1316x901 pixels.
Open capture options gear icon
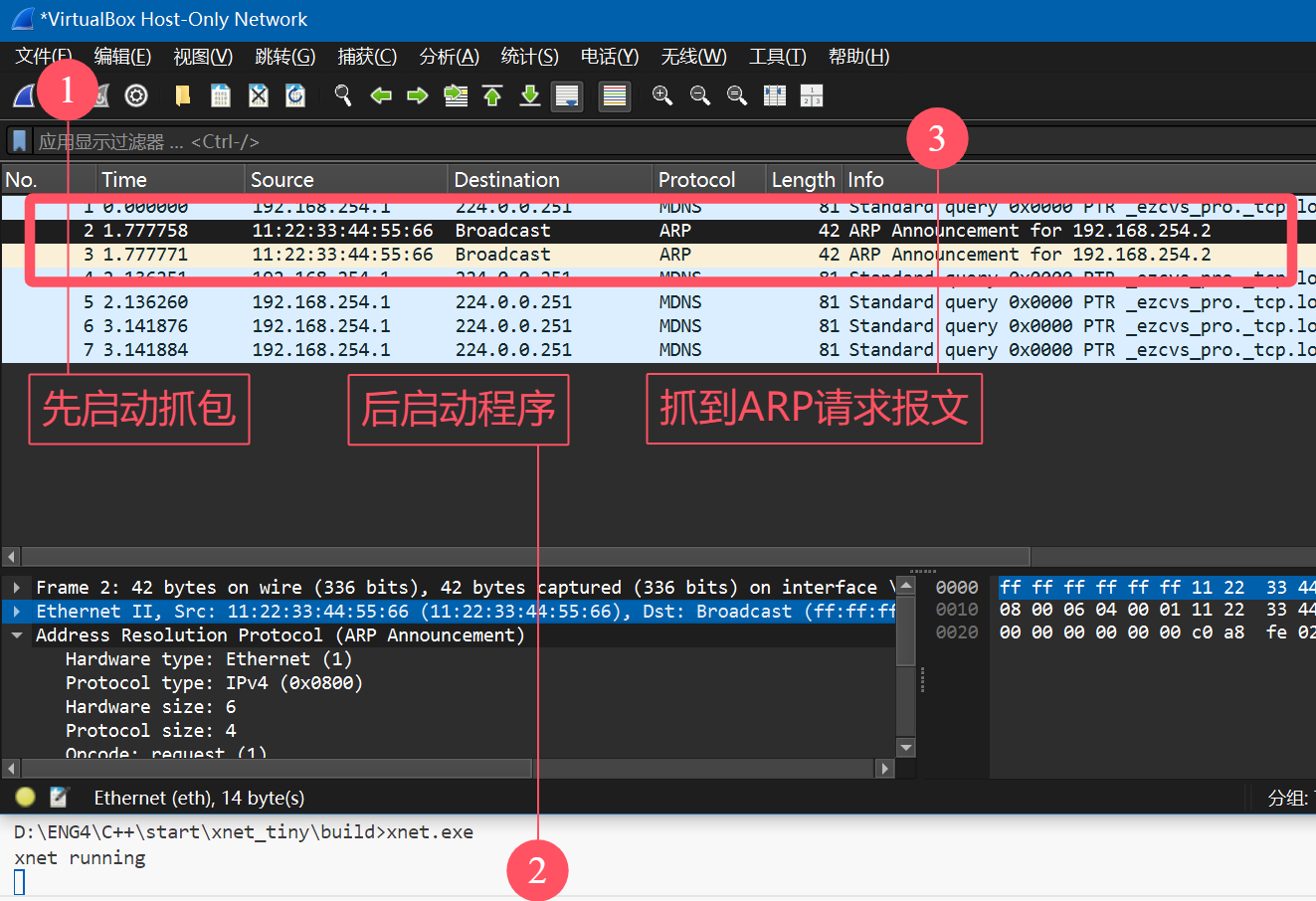[x=136, y=95]
